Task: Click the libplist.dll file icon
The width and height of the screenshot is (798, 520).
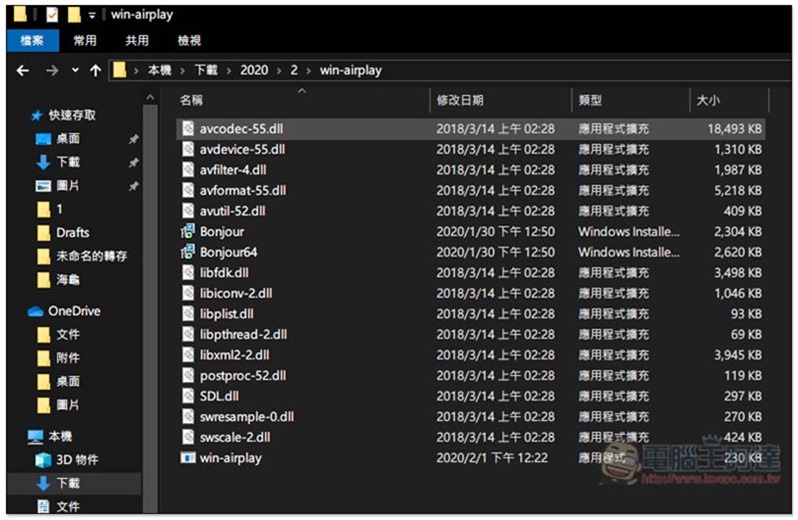Action: pyautogui.click(x=188, y=314)
